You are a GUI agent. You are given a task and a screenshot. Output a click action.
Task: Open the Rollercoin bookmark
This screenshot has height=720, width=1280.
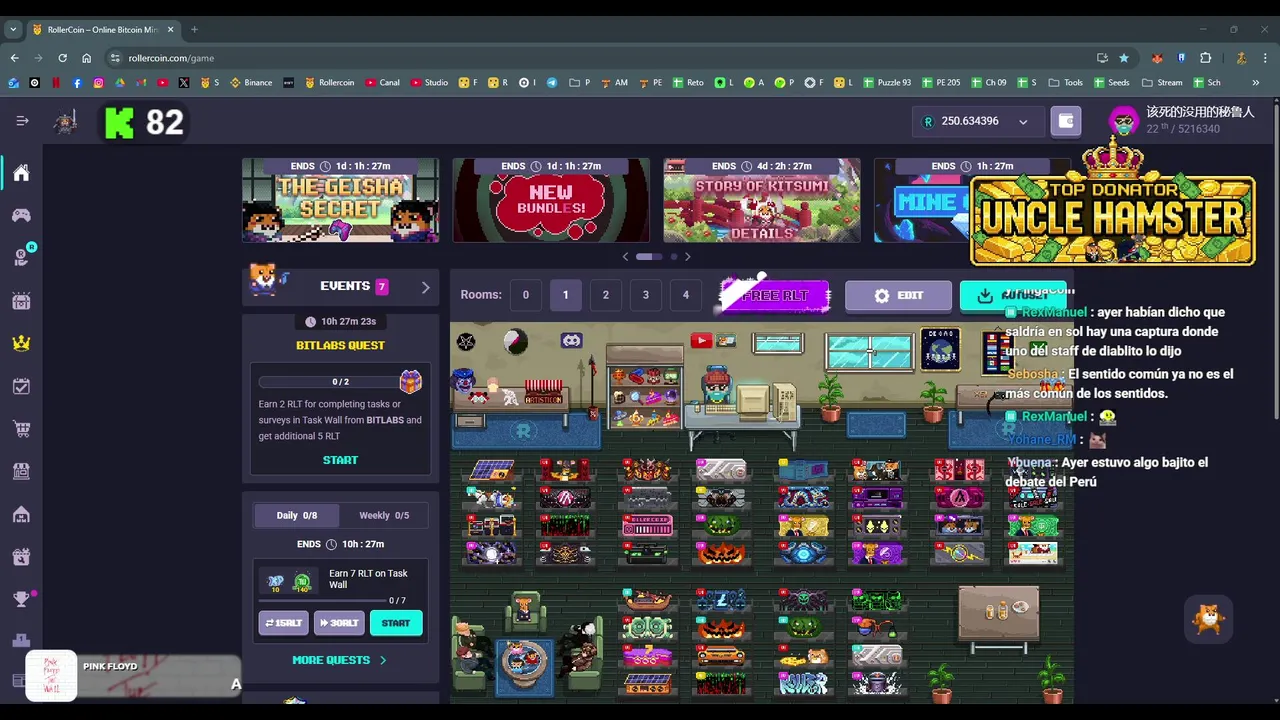[329, 83]
